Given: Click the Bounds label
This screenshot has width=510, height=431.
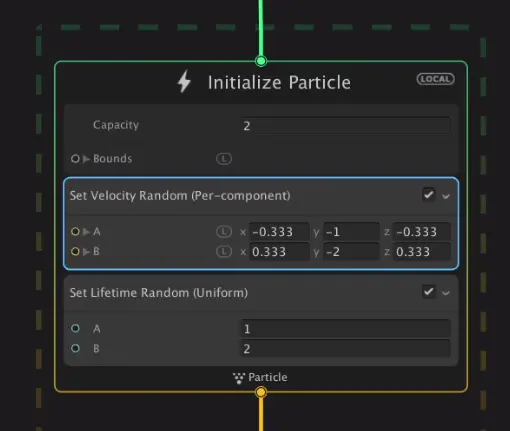Looking at the screenshot, I should (x=112, y=159).
